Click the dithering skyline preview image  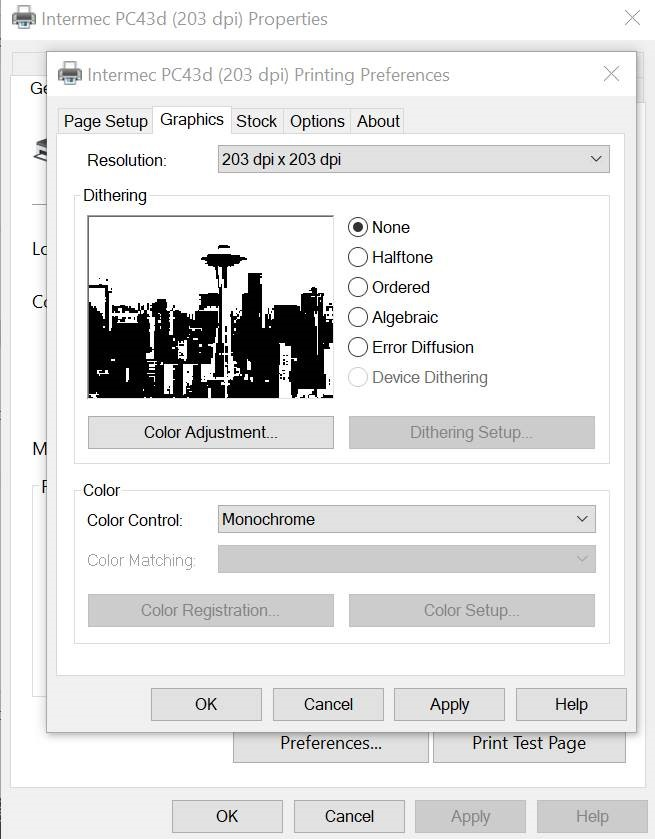click(210, 307)
